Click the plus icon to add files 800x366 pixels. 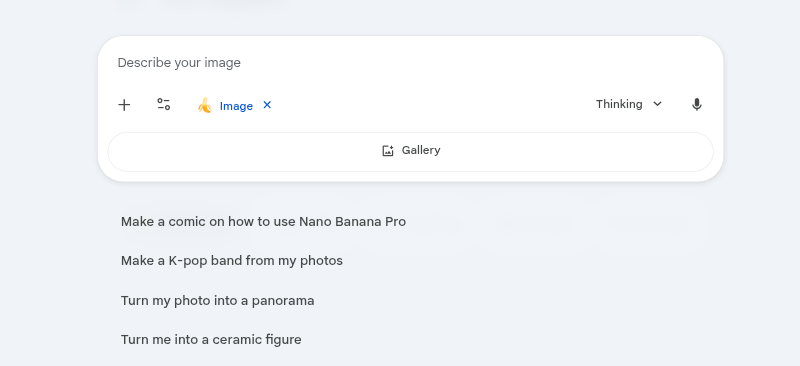(124, 105)
